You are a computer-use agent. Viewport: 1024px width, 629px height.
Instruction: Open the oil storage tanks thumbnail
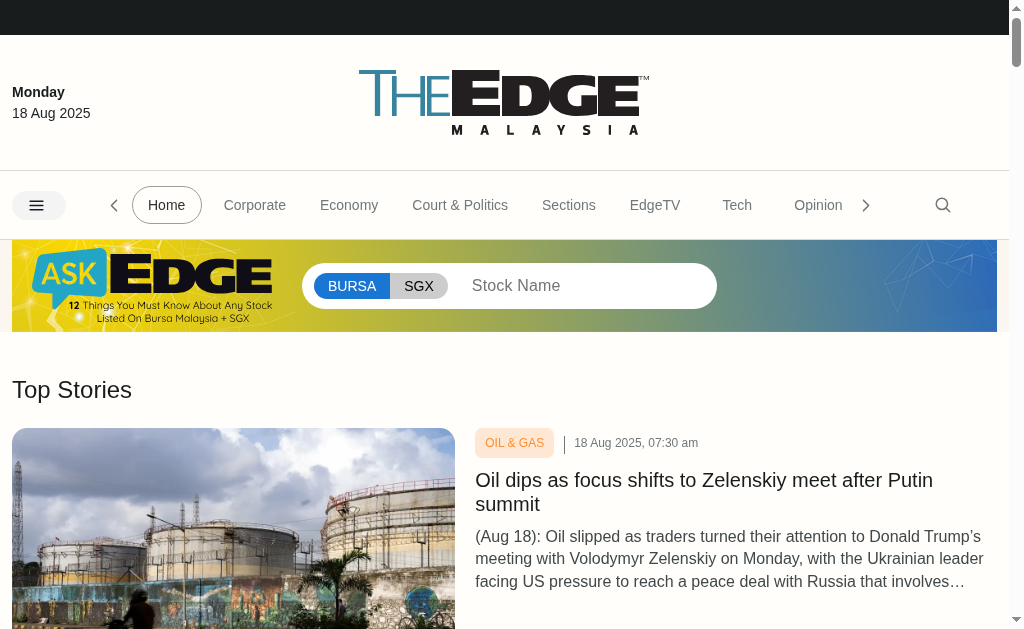click(233, 528)
